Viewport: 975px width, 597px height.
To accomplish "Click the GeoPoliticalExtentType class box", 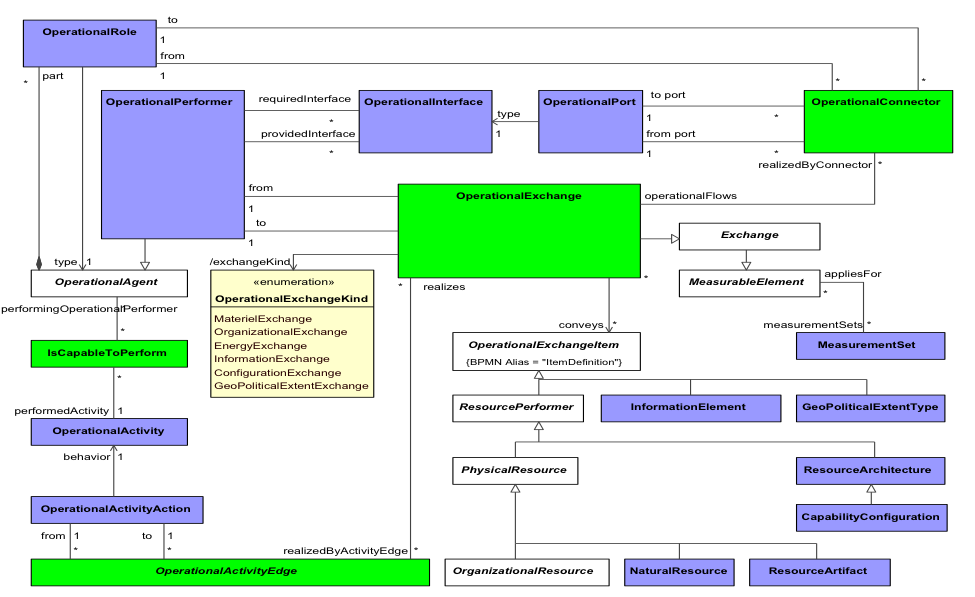I will (869, 407).
